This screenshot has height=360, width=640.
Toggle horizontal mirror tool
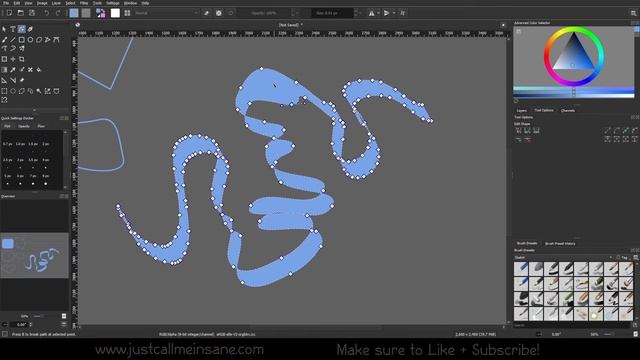coord(371,13)
